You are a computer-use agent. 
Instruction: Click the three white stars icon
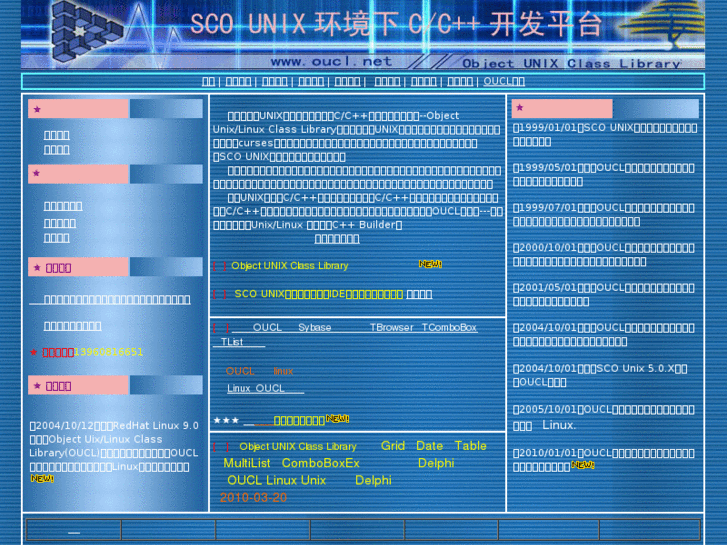(226, 420)
